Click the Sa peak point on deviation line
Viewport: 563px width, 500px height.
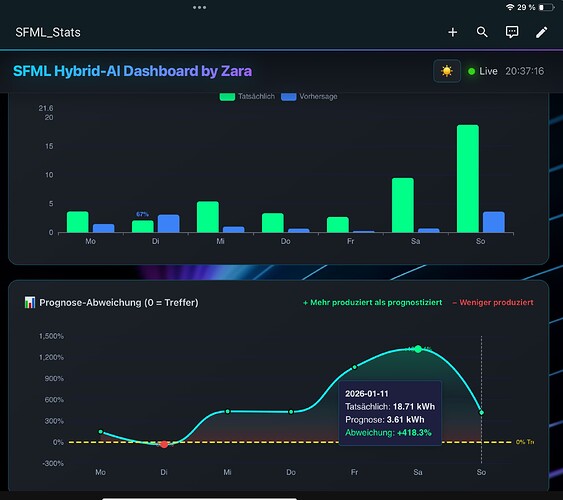[x=418, y=349]
